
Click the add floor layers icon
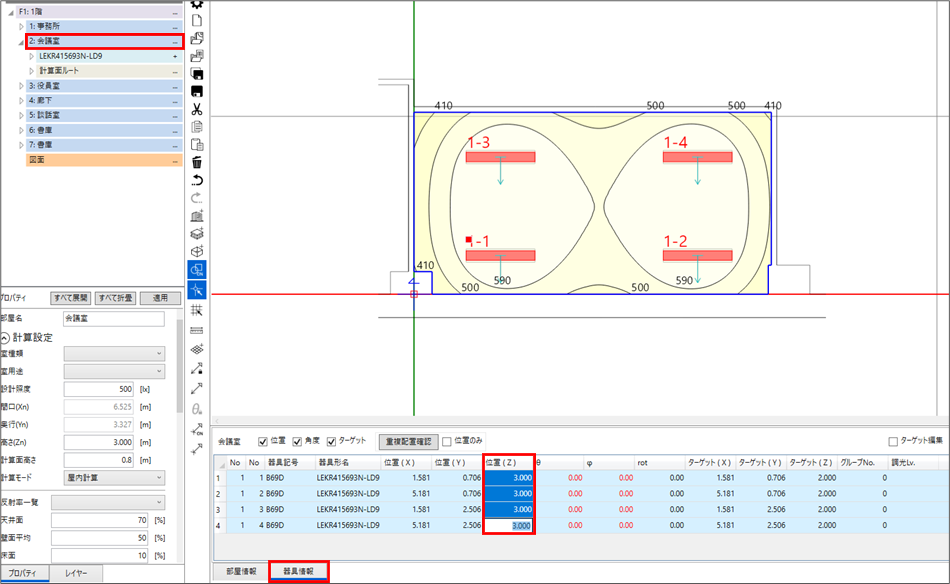[197, 234]
